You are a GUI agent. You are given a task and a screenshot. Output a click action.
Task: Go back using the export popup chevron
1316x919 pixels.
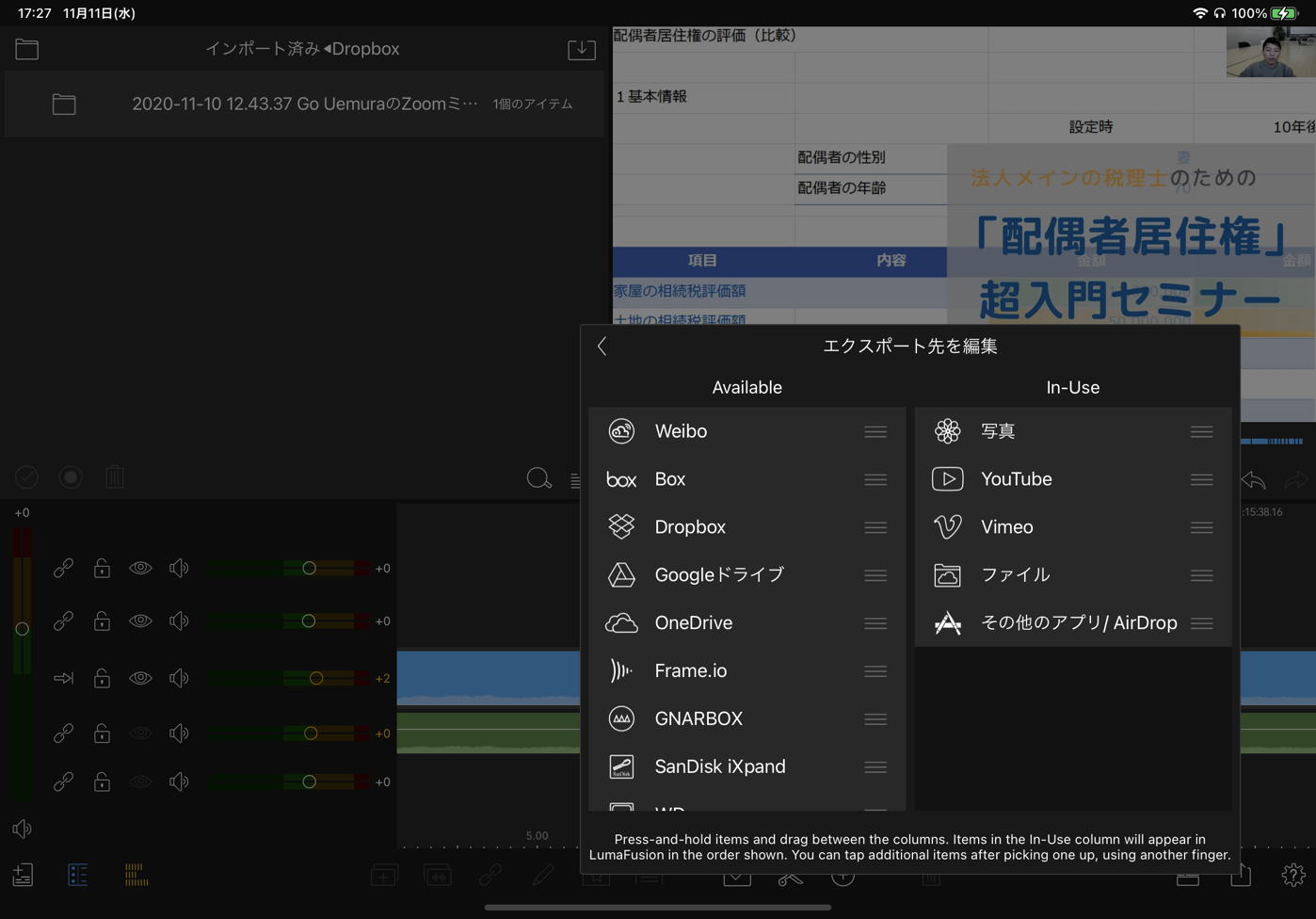click(602, 346)
